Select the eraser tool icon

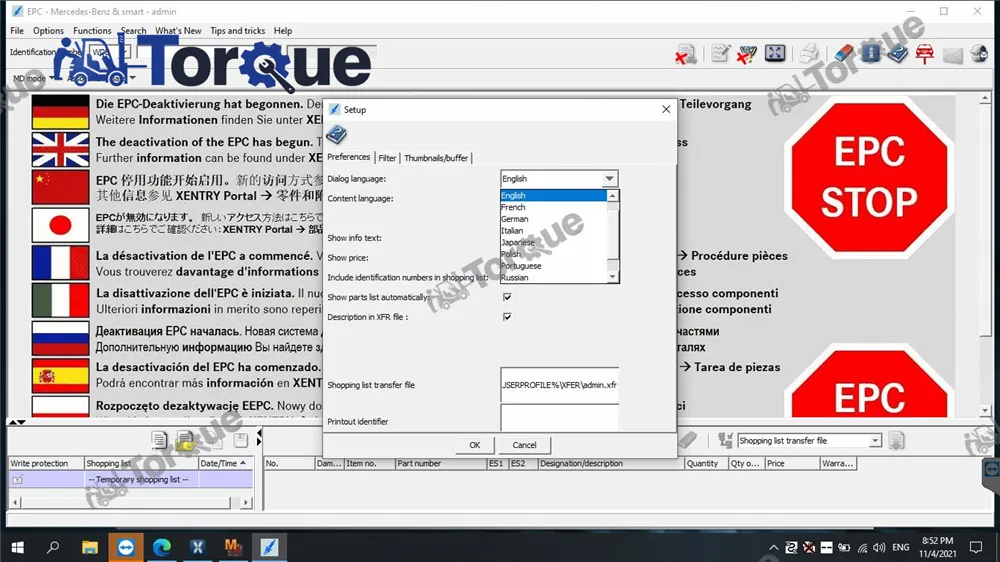843,54
